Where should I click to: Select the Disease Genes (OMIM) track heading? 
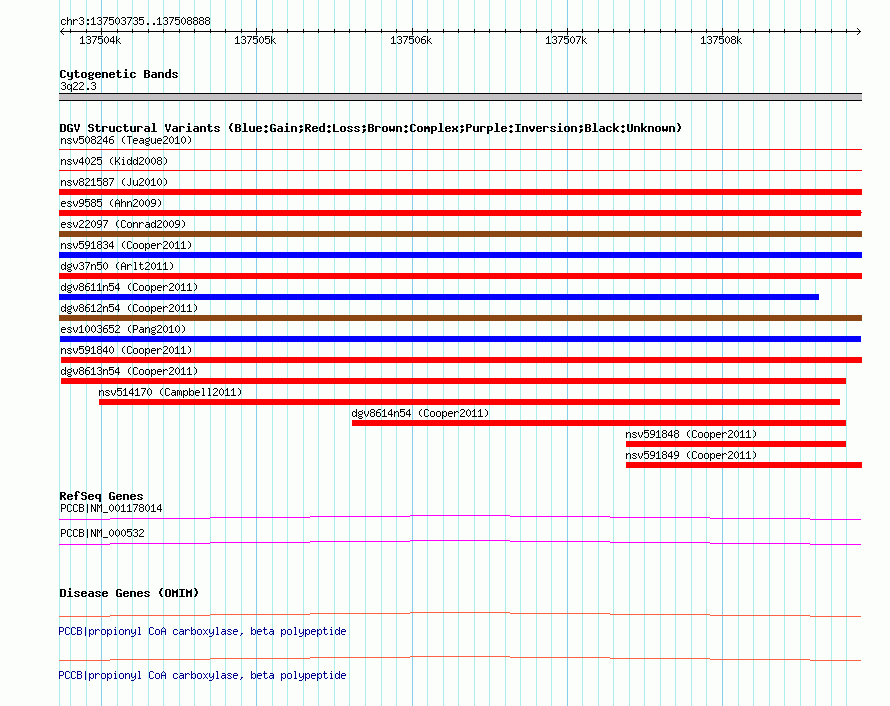(129, 593)
